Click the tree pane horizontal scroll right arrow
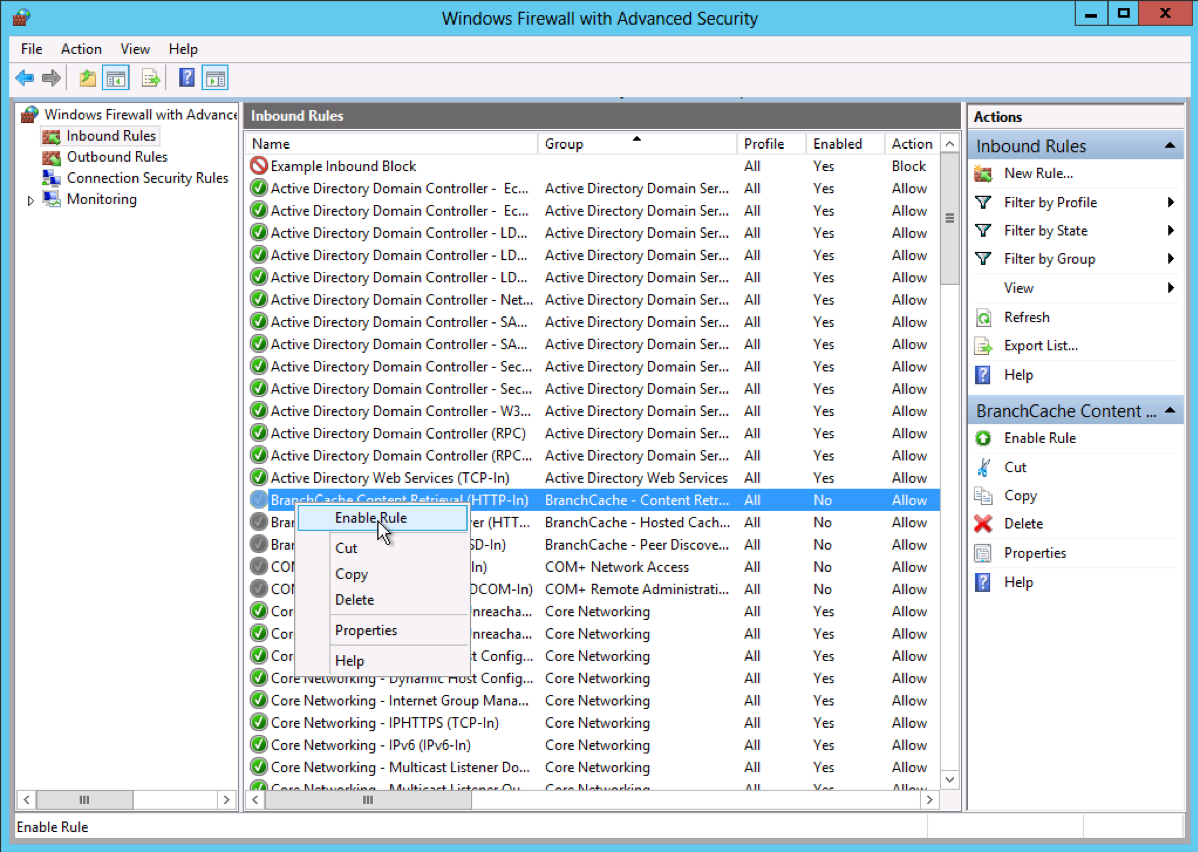Screen dimensions: 1198x852 point(226,800)
